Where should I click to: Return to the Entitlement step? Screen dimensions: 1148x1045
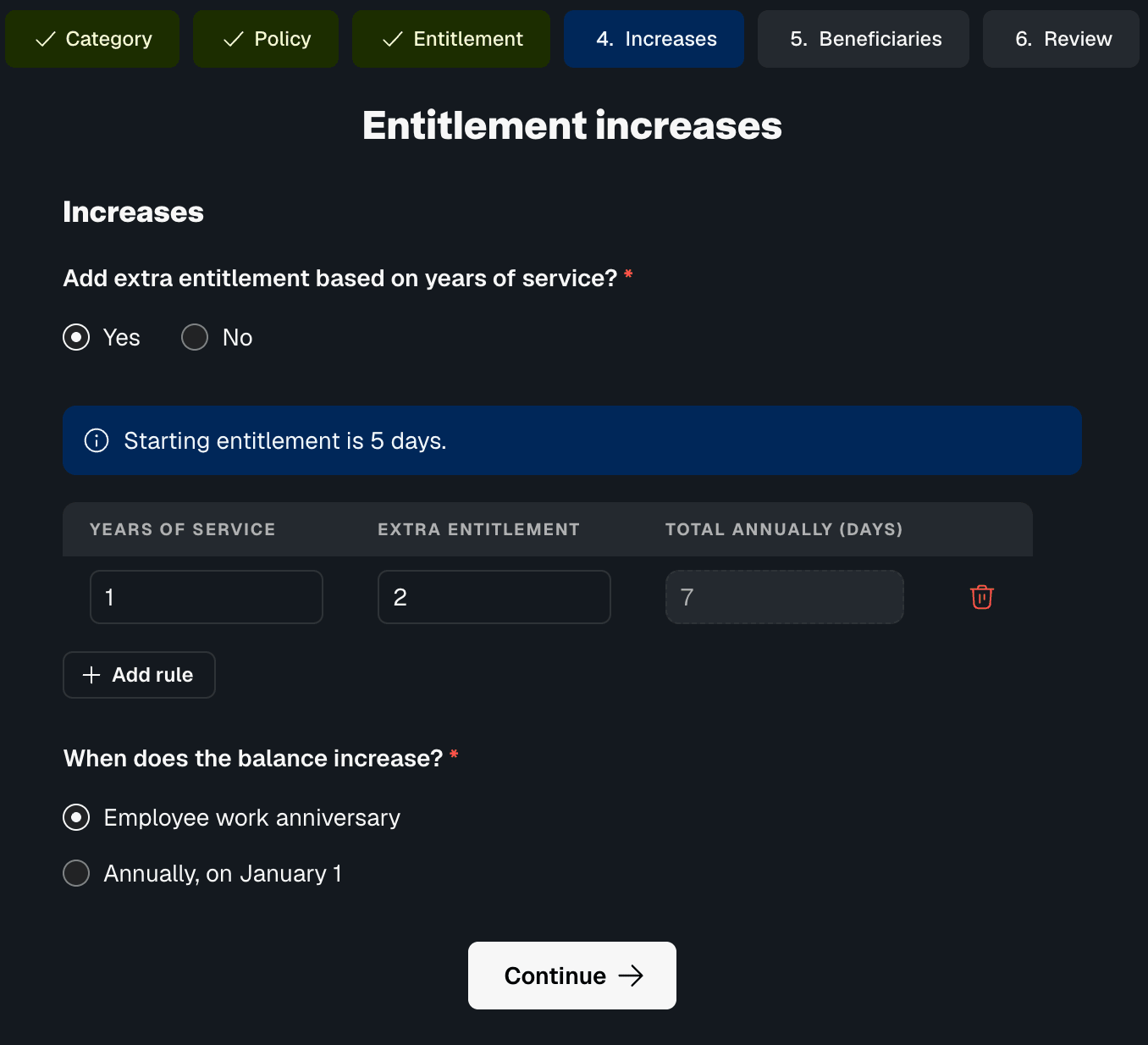coord(451,39)
